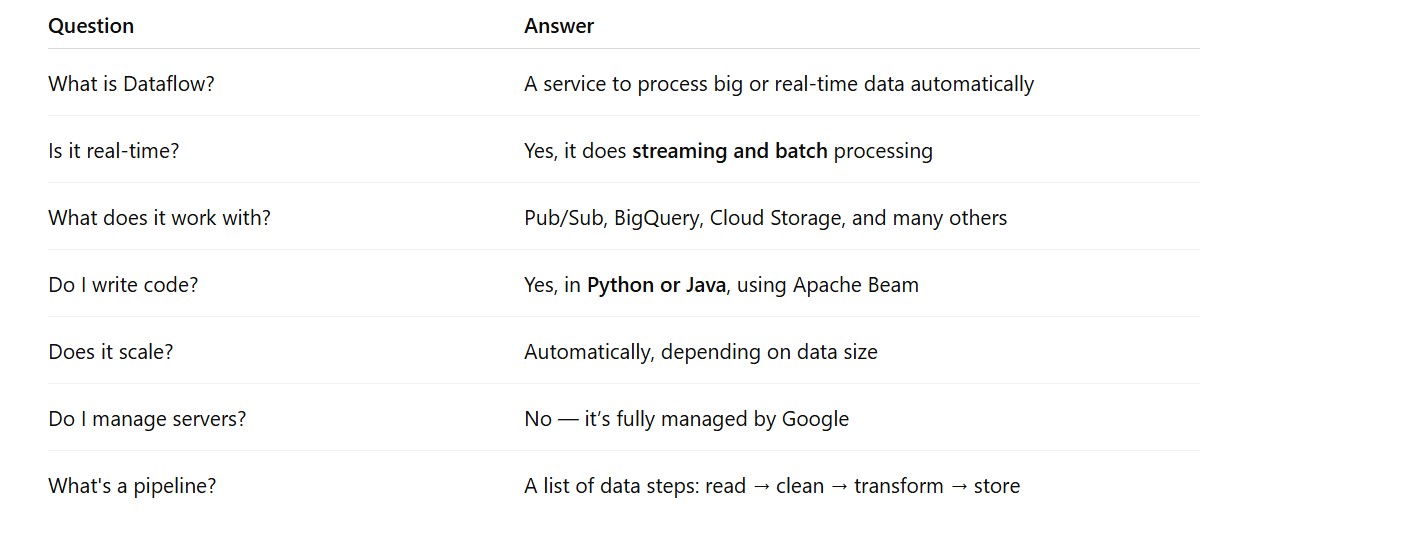This screenshot has height=537, width=1414.
Task: Click the 'Is it real-time?' question
Action: tap(113, 151)
